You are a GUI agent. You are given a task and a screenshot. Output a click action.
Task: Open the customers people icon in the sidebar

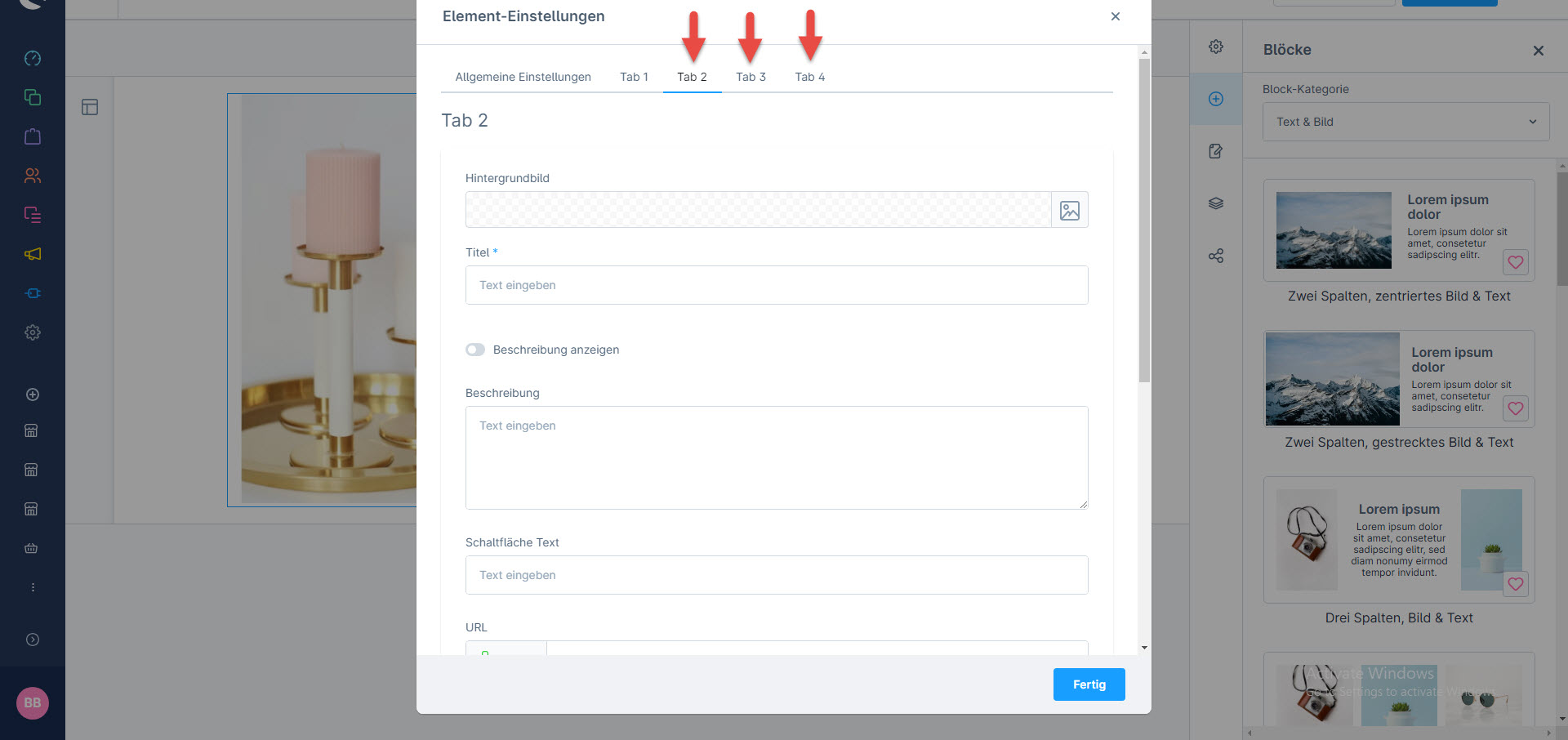[33, 176]
